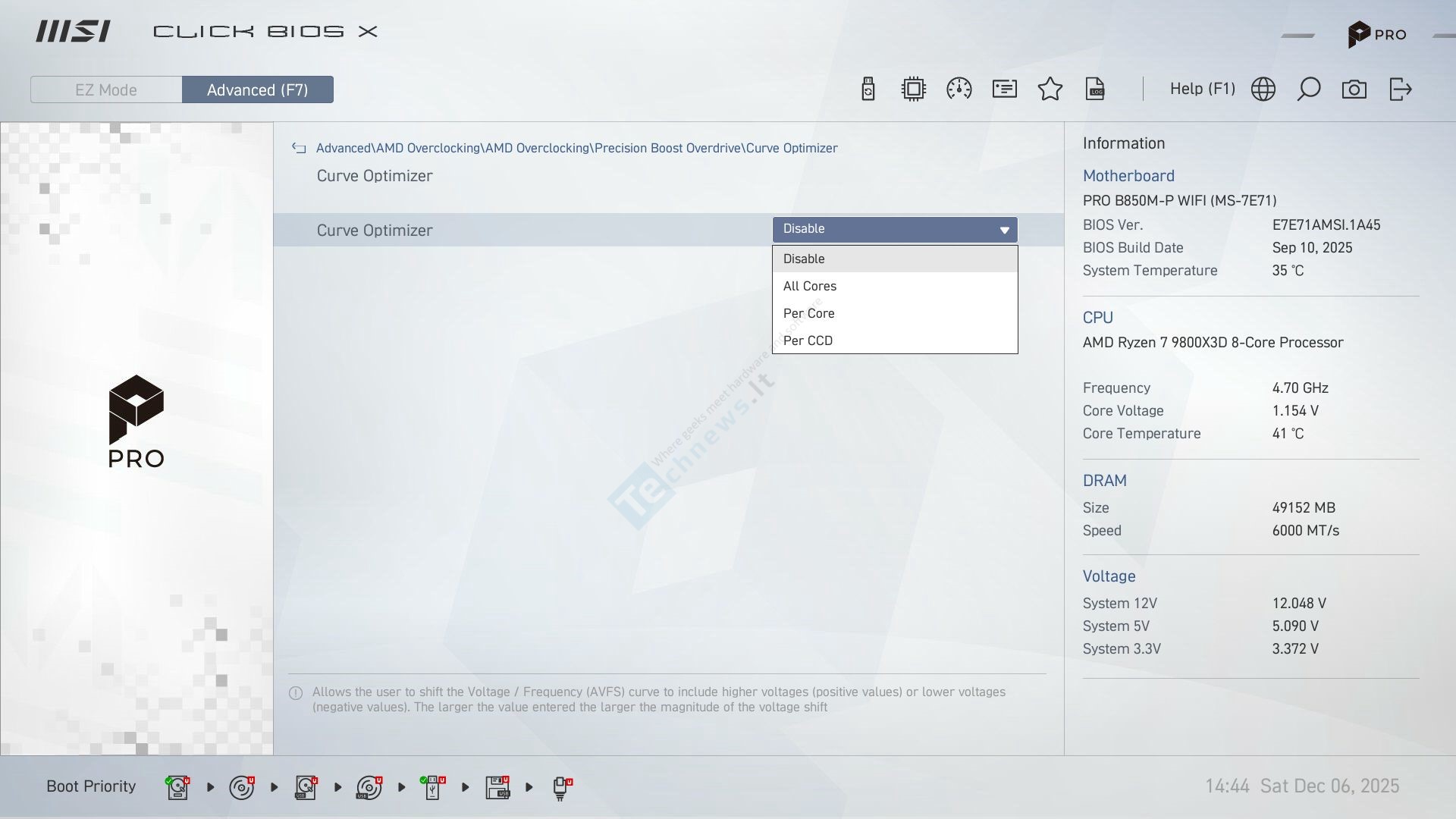
Task: Open the magnifier search icon
Action: click(x=1308, y=89)
